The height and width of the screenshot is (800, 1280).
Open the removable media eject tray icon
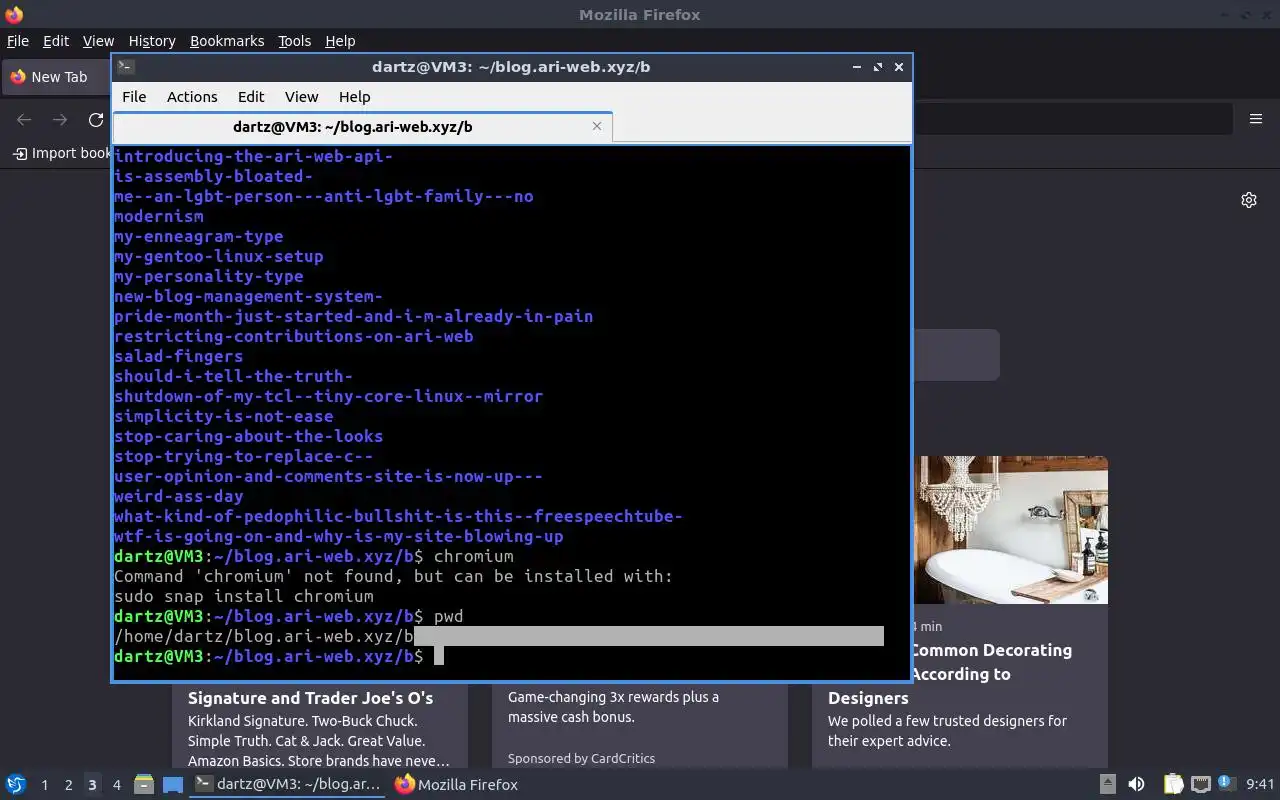point(1108,785)
